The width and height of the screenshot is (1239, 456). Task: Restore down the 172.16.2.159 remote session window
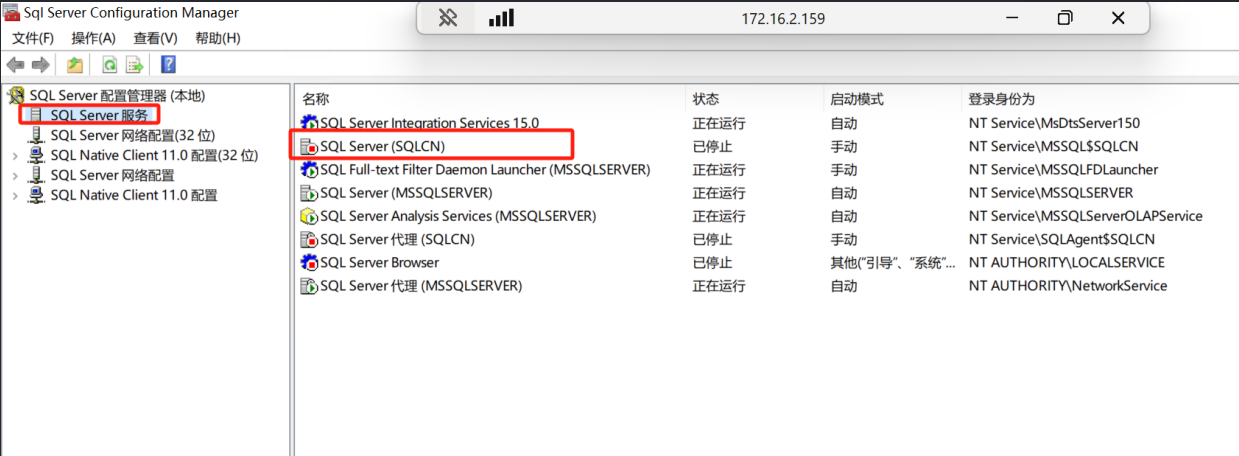click(x=1065, y=18)
